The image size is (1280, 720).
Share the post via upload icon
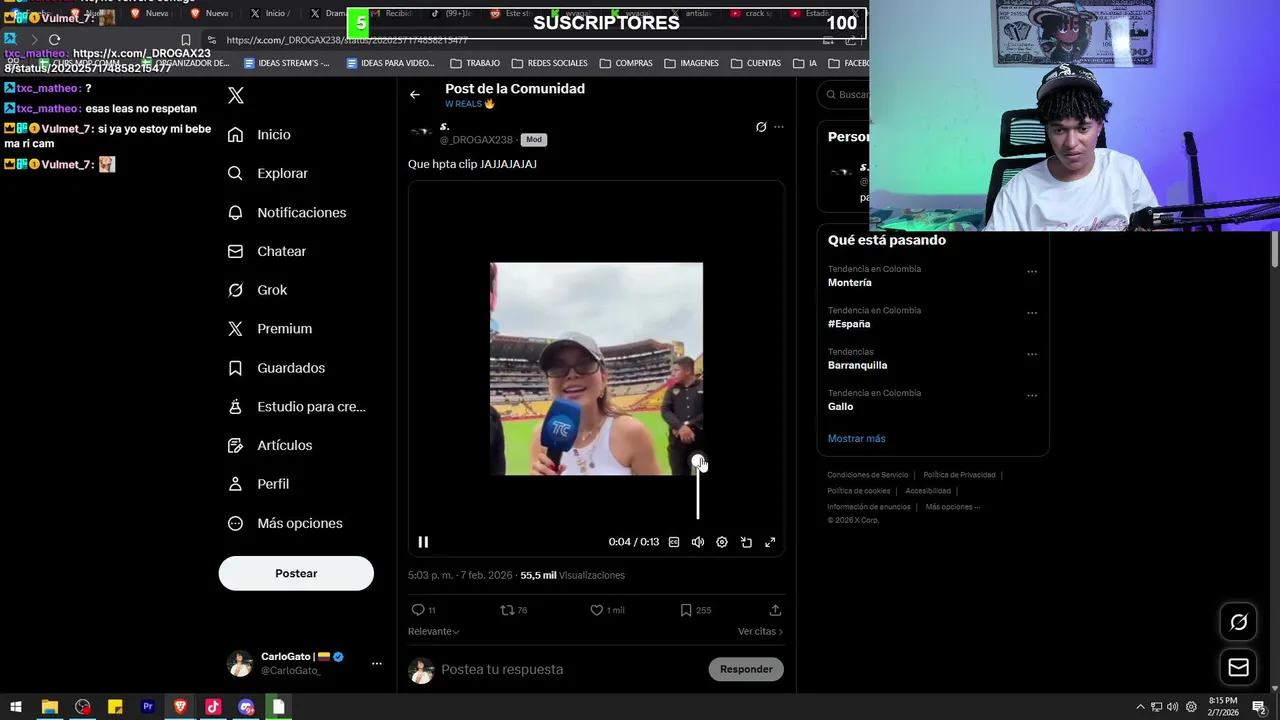coord(775,610)
